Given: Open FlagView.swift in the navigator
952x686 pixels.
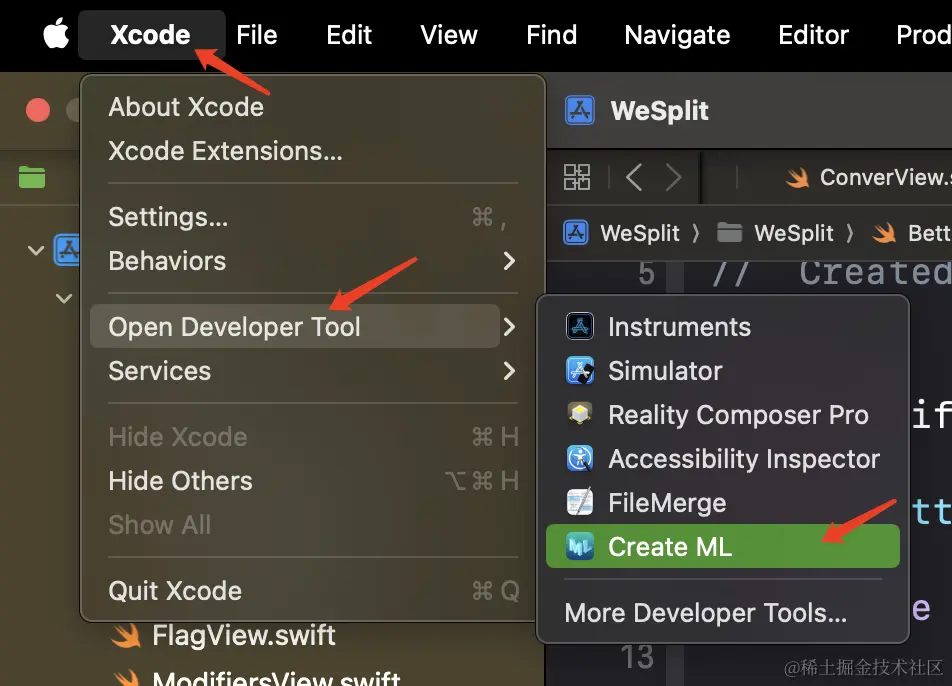Looking at the screenshot, I should pos(243,636).
